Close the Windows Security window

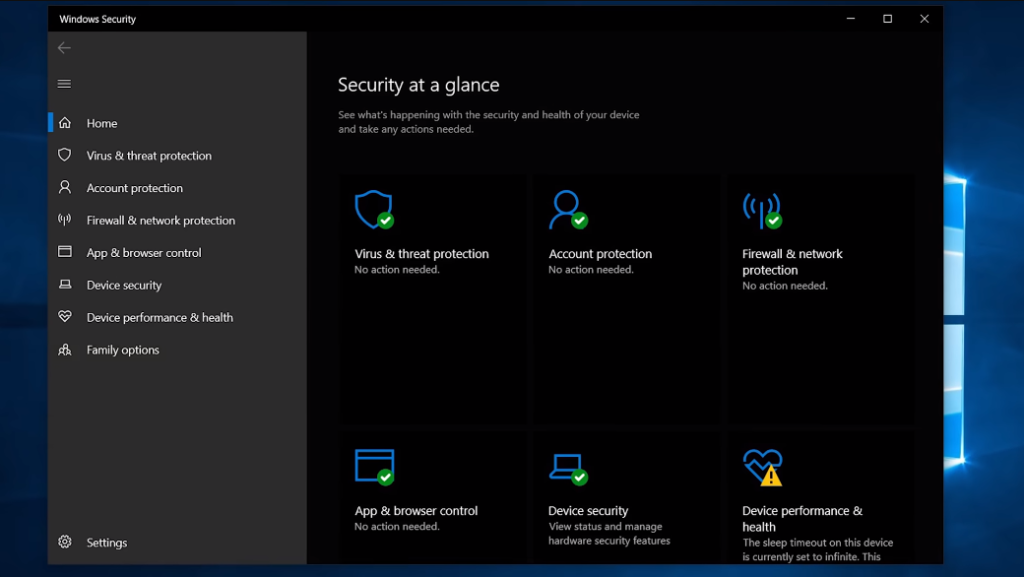(924, 19)
